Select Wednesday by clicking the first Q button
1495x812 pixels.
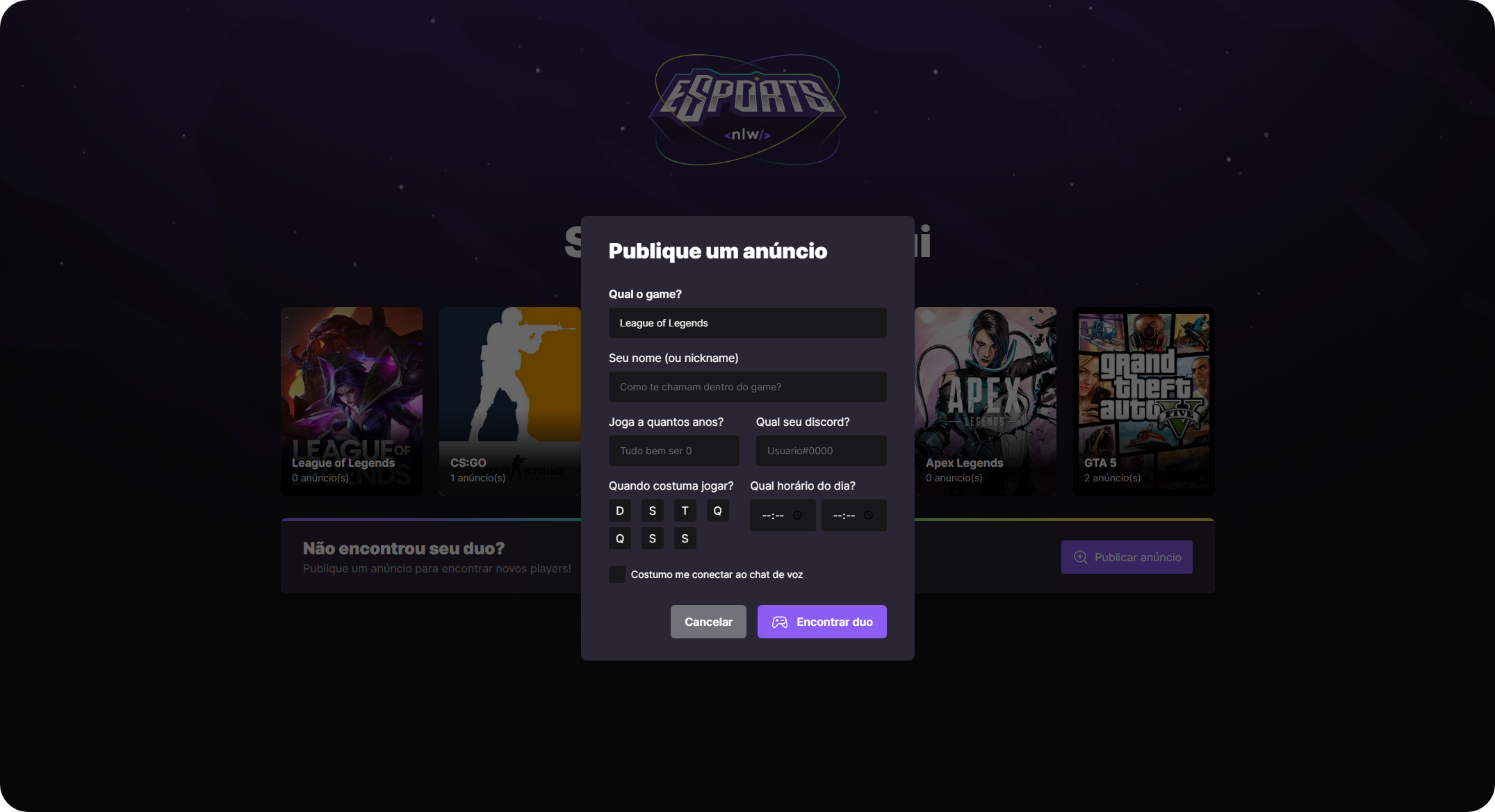[x=718, y=511]
